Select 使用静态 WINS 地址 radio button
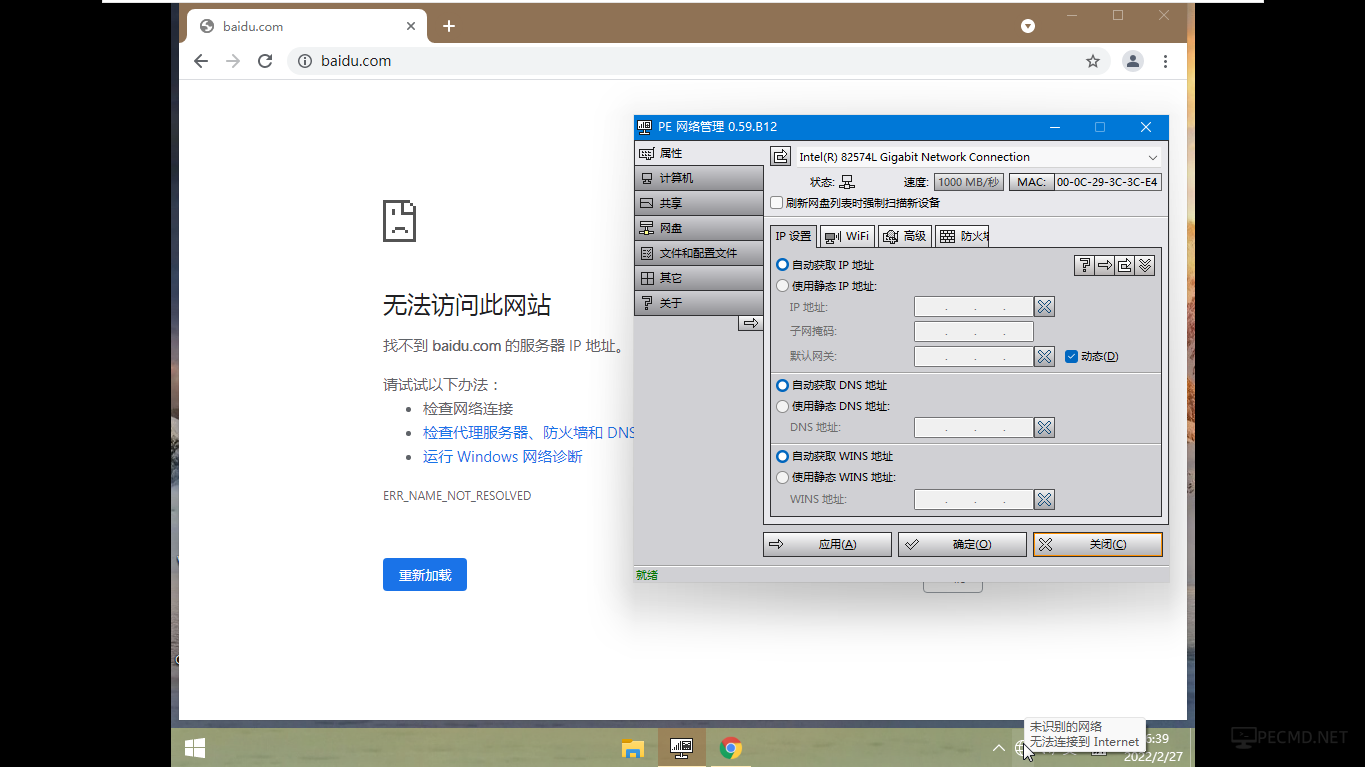The width and height of the screenshot is (1365, 767). (782, 477)
